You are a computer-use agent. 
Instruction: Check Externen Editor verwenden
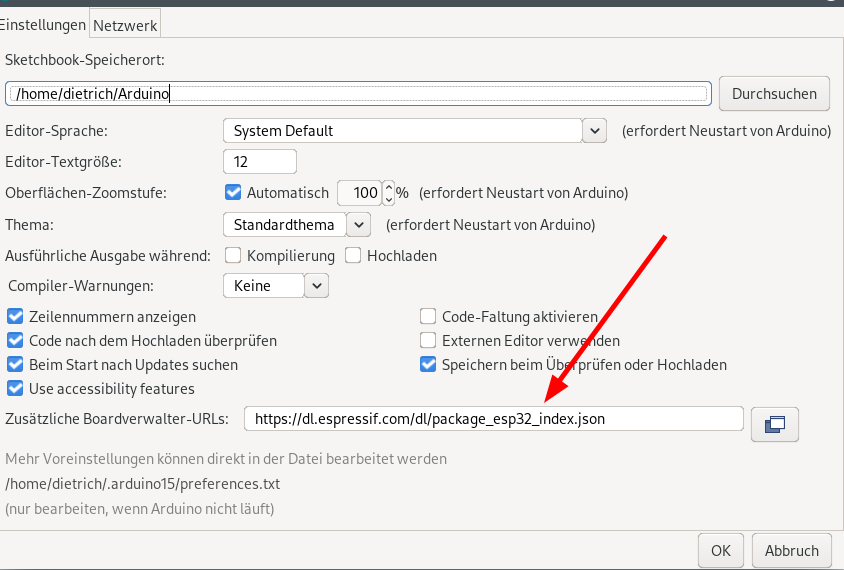pyautogui.click(x=428, y=340)
